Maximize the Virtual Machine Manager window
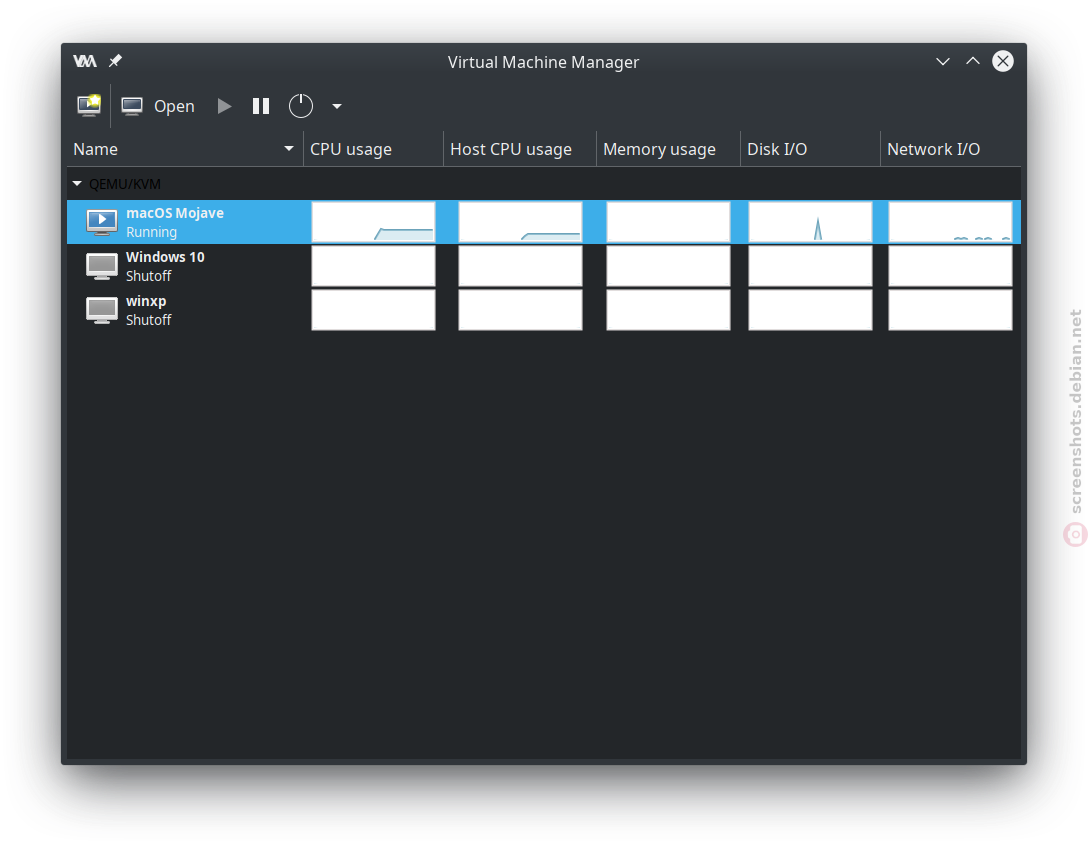This screenshot has width=1088, height=844. (973, 61)
